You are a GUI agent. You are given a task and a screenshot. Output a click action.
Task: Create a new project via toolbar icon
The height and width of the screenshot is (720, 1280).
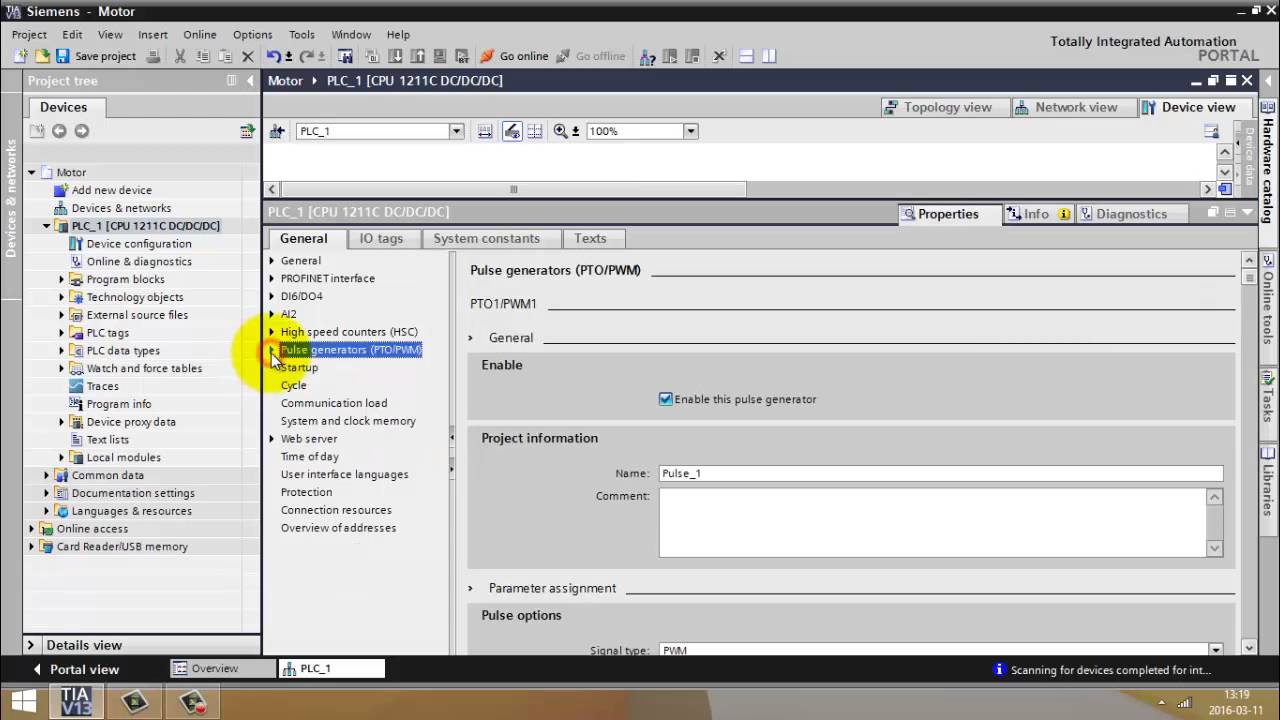tap(21, 56)
